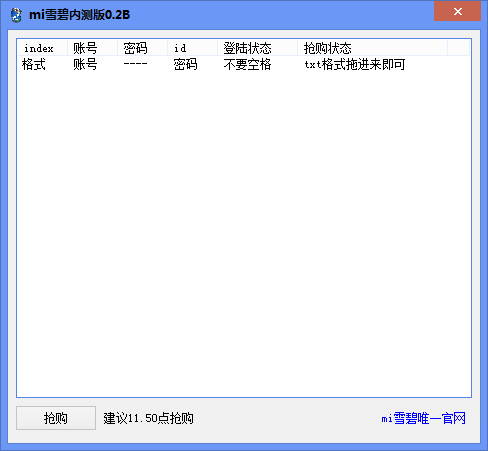Open the mi雪碧唯一官网 link
The height and width of the screenshot is (451, 488).
click(423, 418)
